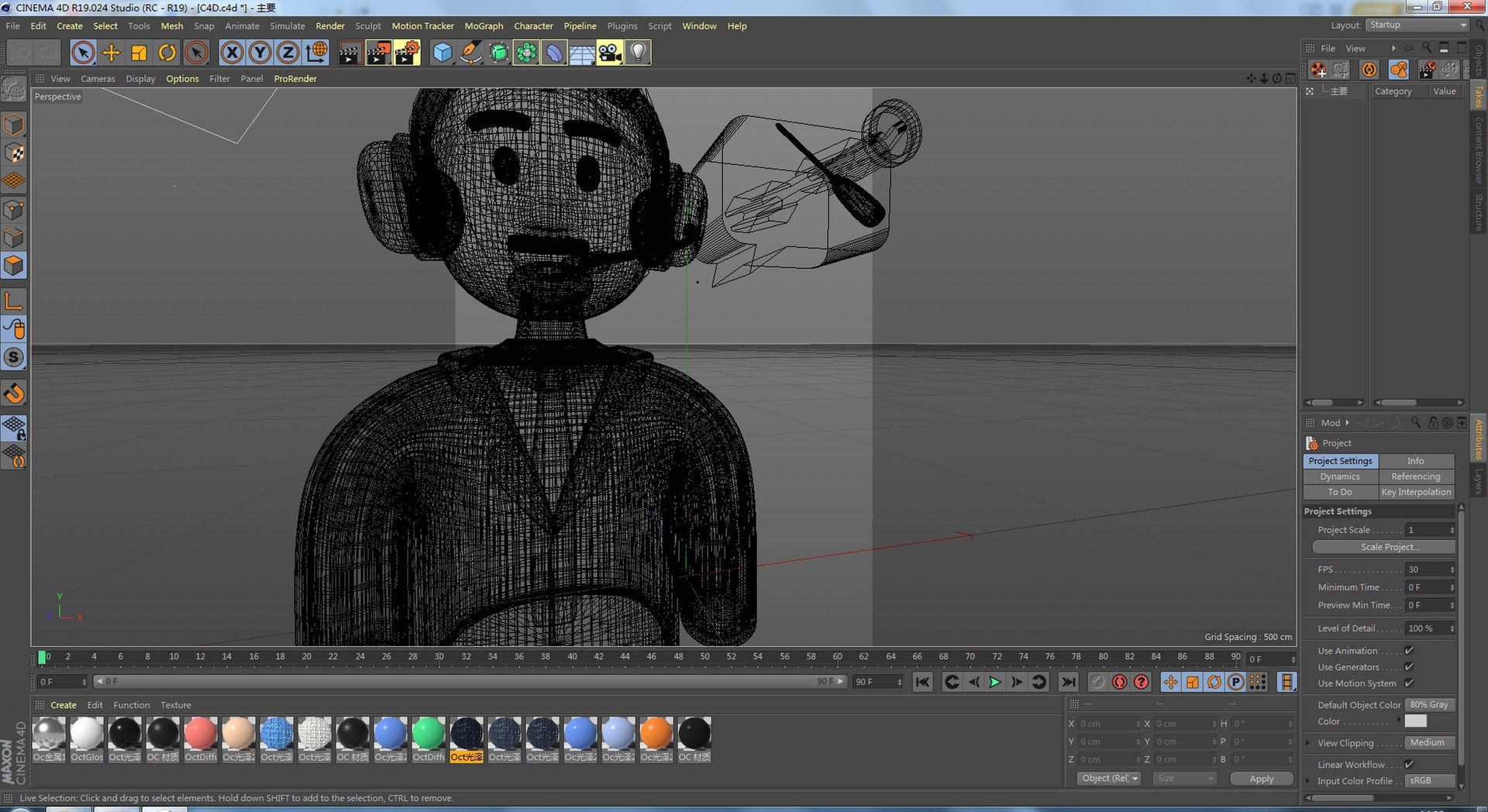Render the current view

tap(350, 53)
